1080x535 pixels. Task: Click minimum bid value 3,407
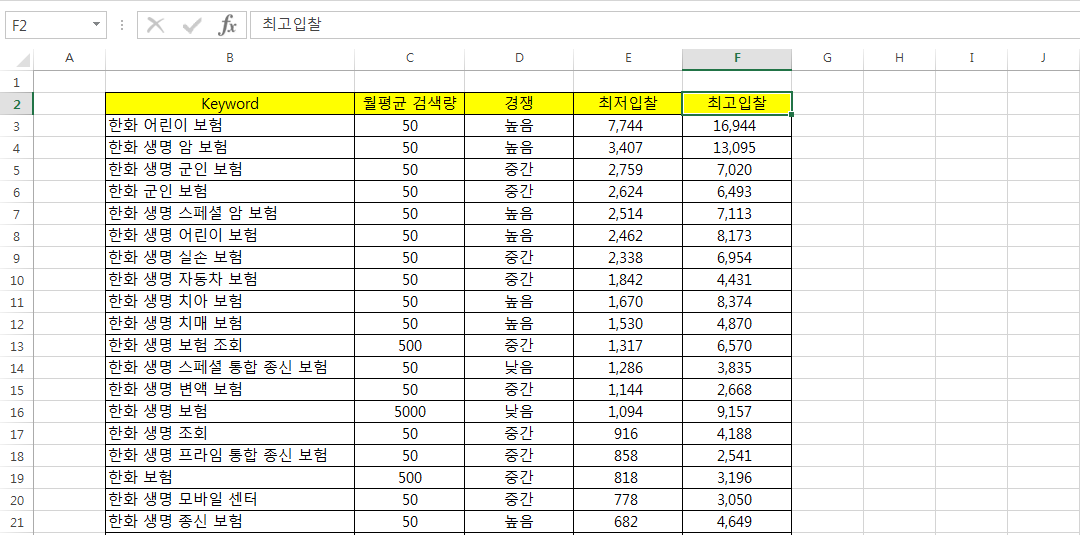(628, 147)
